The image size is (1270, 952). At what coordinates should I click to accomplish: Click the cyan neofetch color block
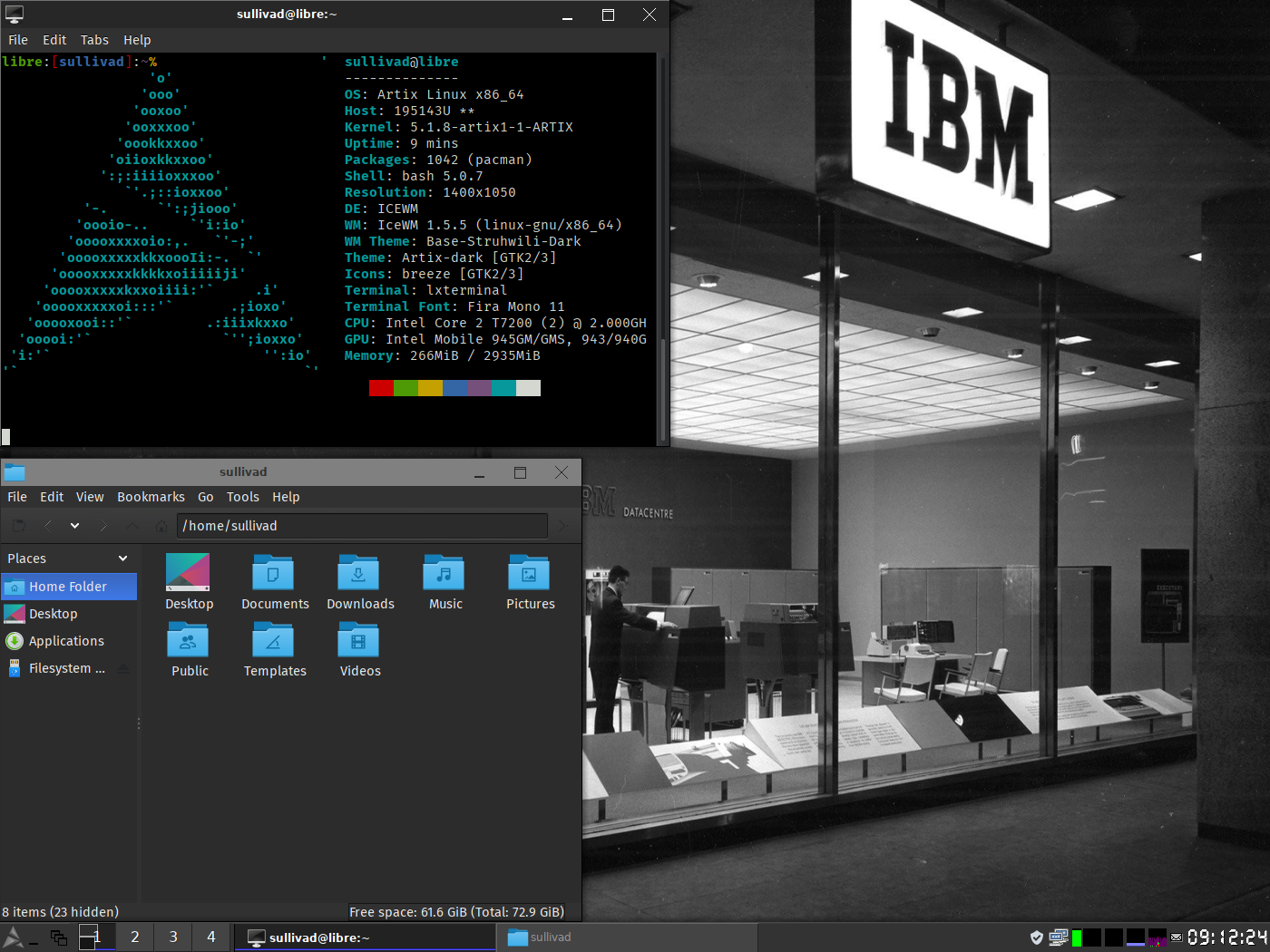click(503, 388)
